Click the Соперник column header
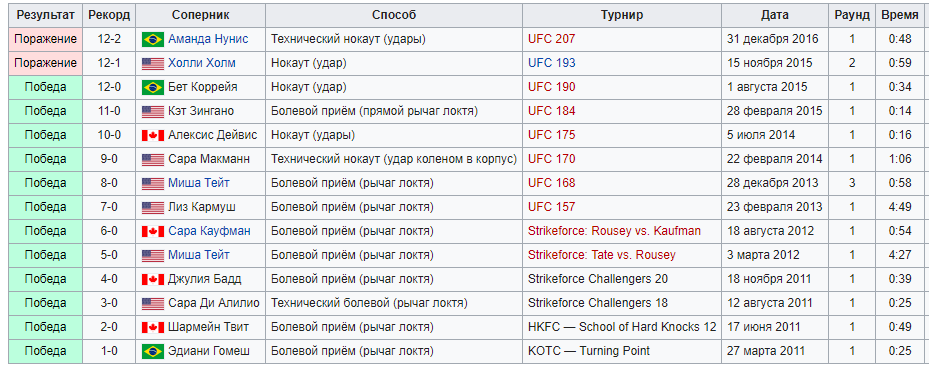 tap(201, 15)
